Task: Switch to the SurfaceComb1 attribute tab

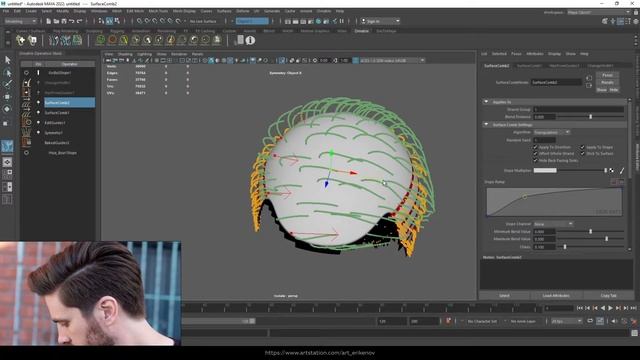Action: click(529, 65)
